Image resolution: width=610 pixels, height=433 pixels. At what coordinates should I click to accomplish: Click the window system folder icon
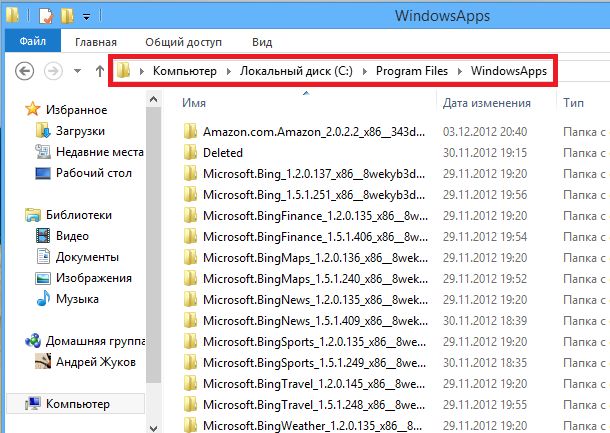pyautogui.click(x=12, y=15)
